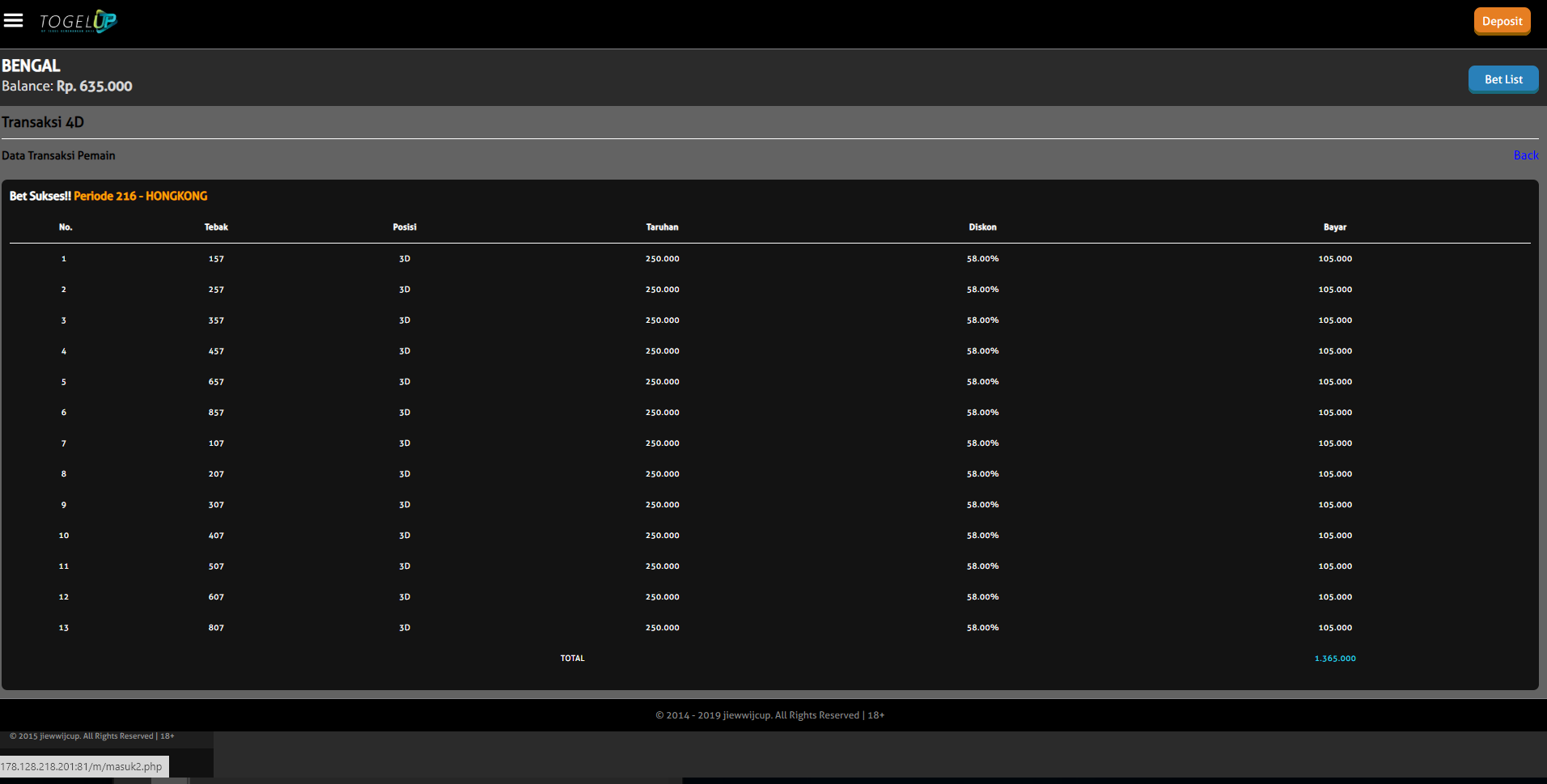
Task: Click the Balance Rp. 635.000 text
Action: [x=67, y=87]
